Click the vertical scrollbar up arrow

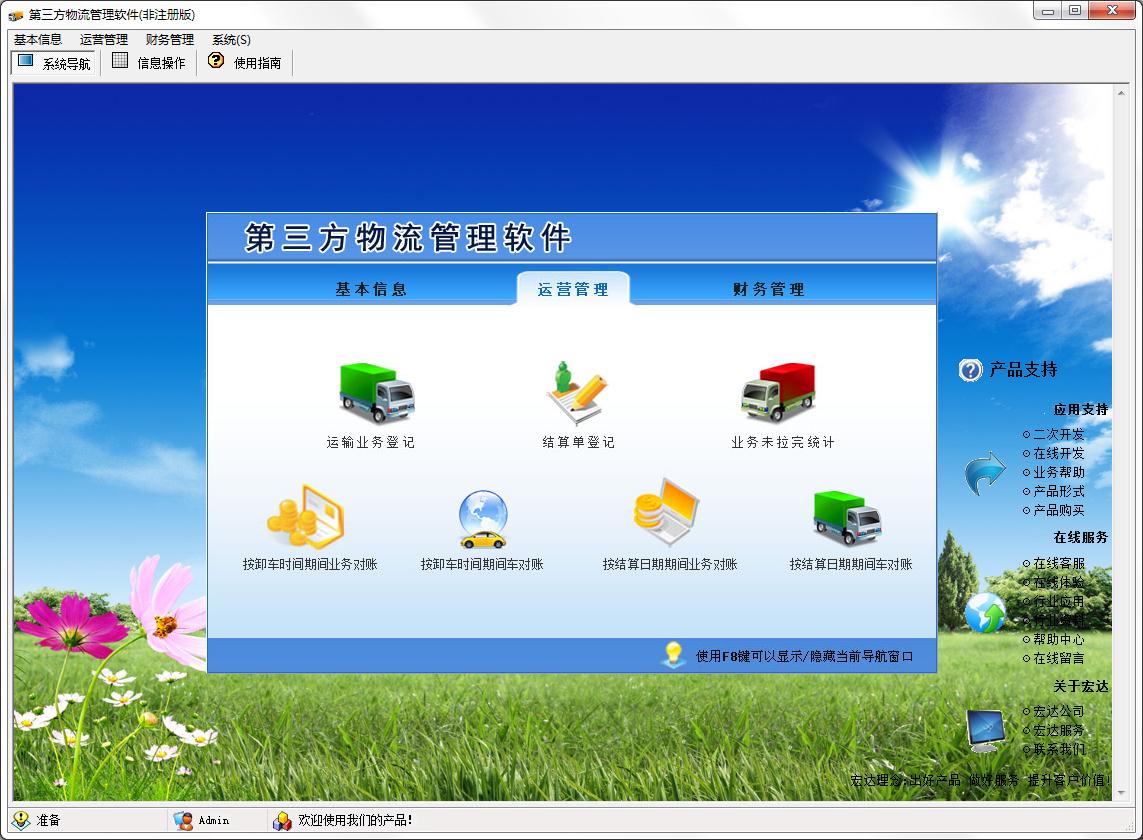pyautogui.click(x=1120, y=93)
